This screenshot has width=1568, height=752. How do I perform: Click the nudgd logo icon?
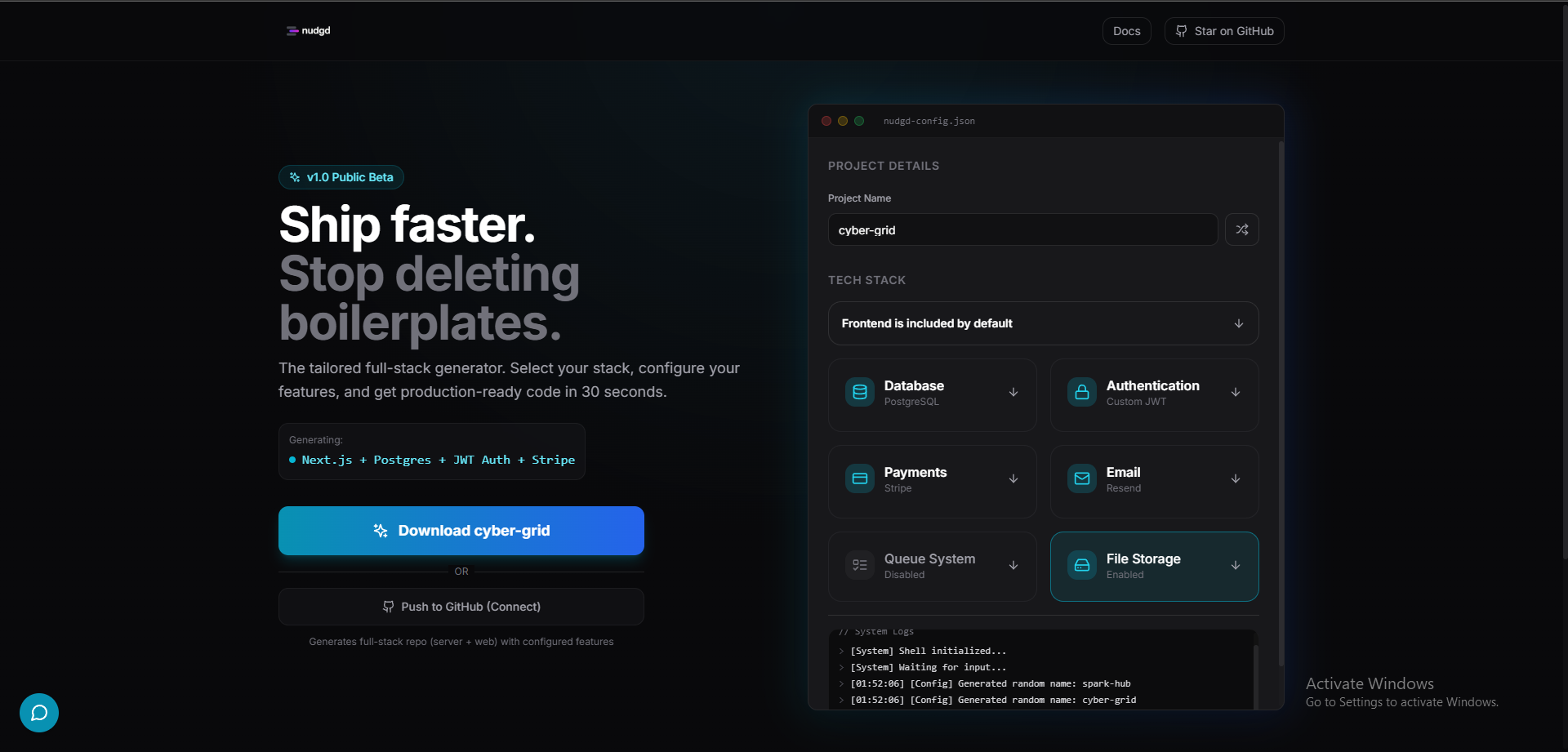(292, 30)
